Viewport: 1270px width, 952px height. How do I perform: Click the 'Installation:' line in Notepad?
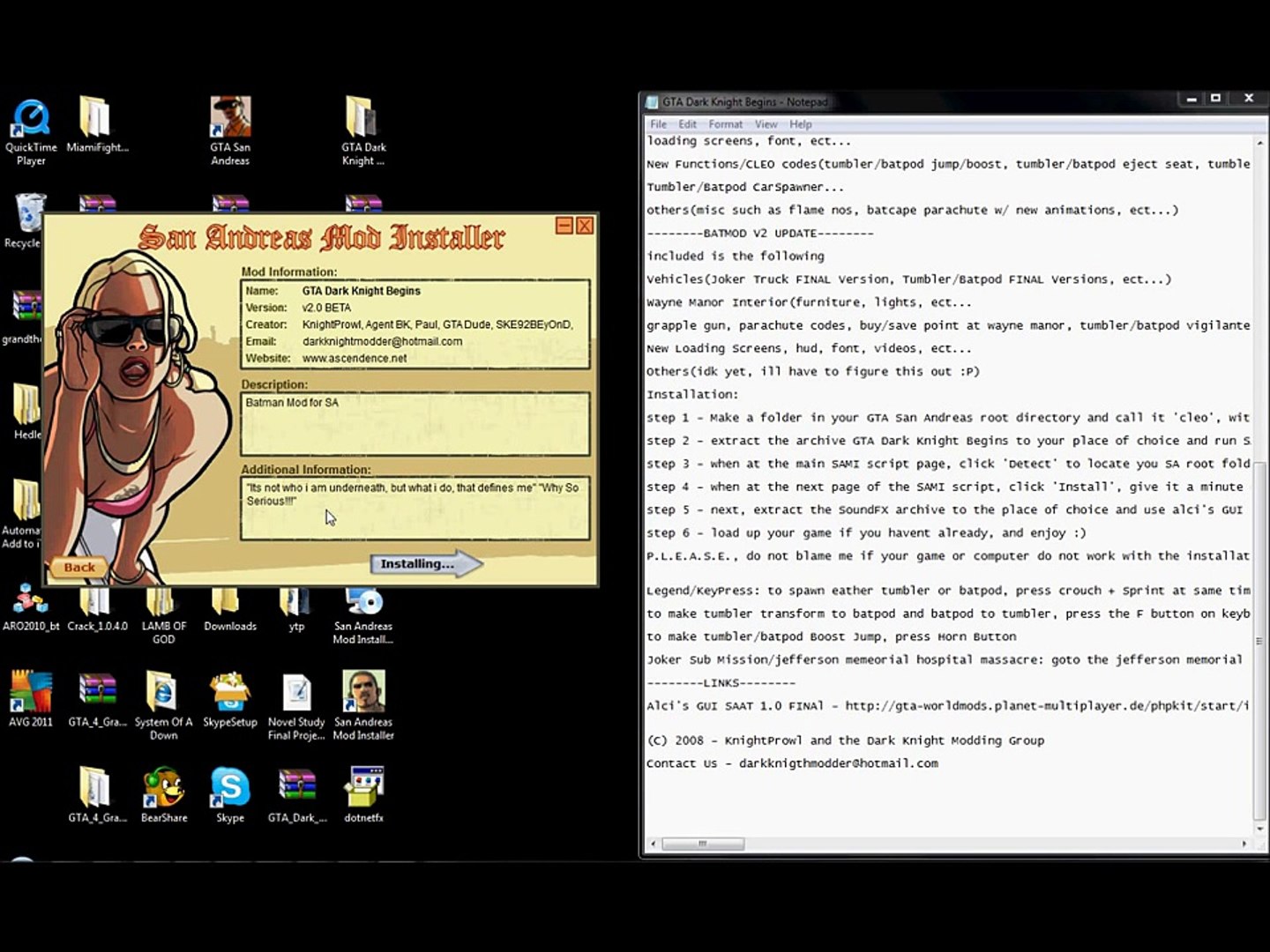click(692, 395)
